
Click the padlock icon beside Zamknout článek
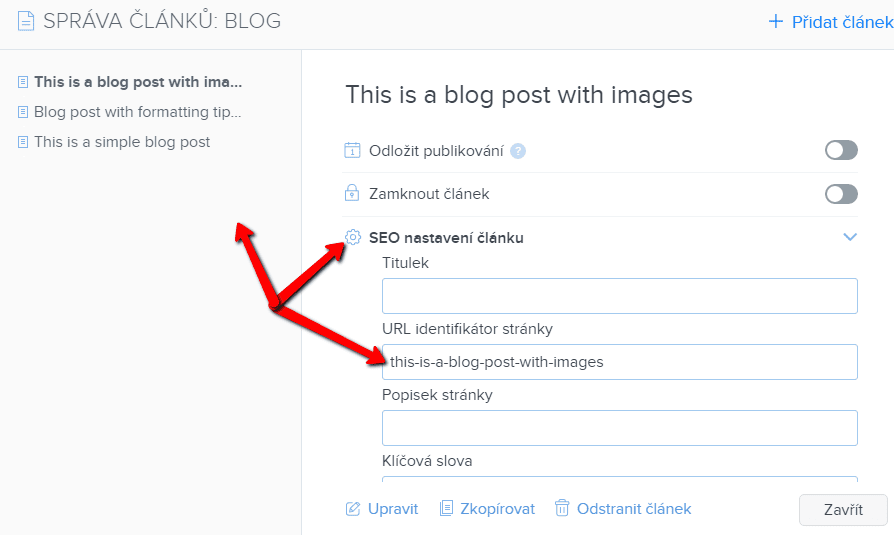point(352,193)
